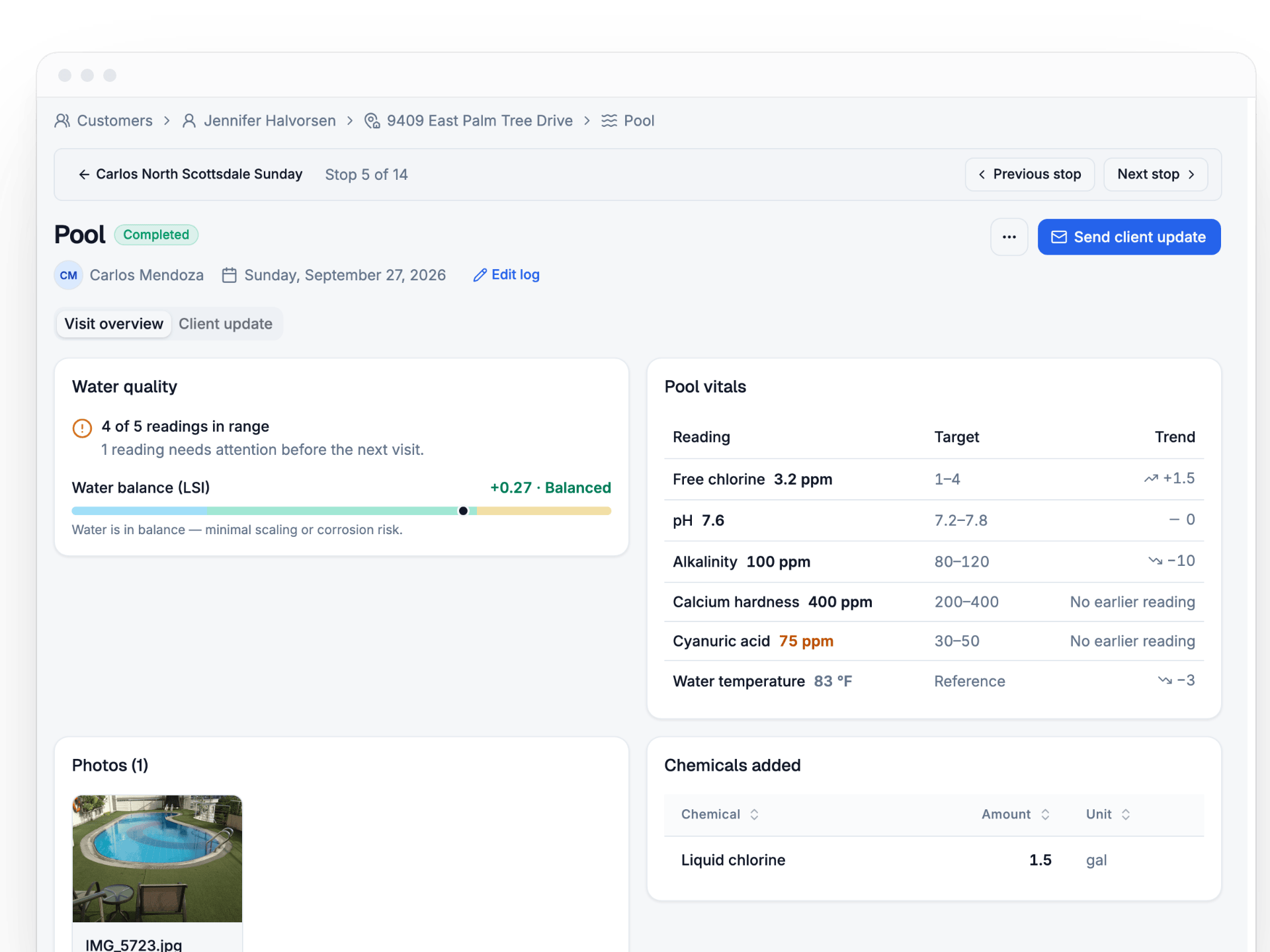1270x952 pixels.
Task: Go to the Previous stop
Action: pos(1029,175)
